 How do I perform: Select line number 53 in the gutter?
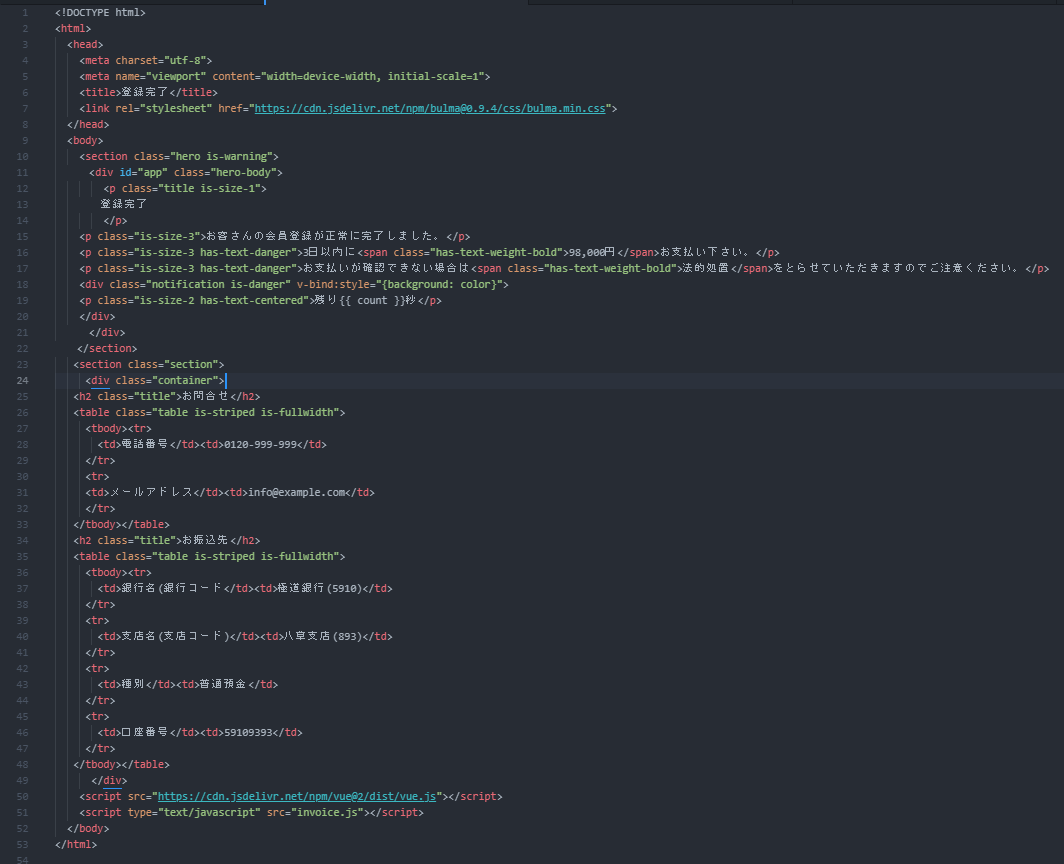pyautogui.click(x=22, y=844)
